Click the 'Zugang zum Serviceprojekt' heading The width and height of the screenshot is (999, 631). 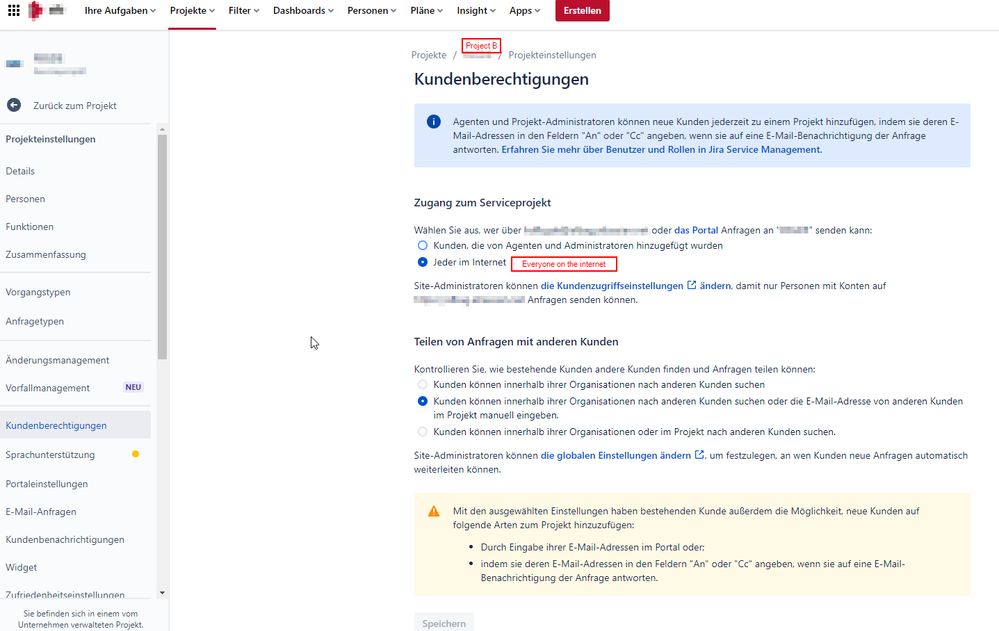pyautogui.click(x=482, y=203)
